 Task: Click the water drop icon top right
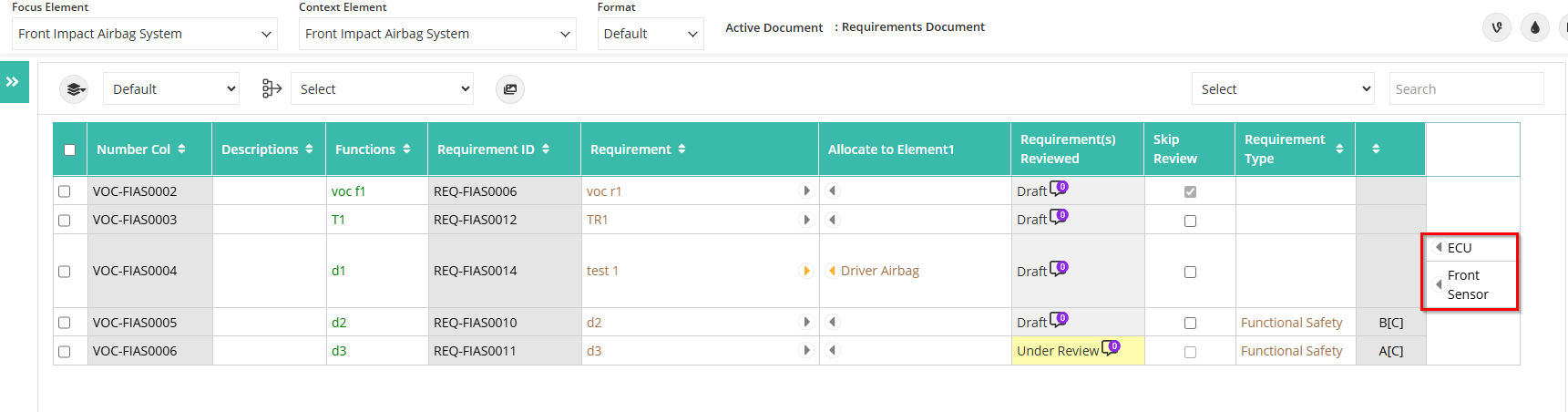click(1535, 27)
